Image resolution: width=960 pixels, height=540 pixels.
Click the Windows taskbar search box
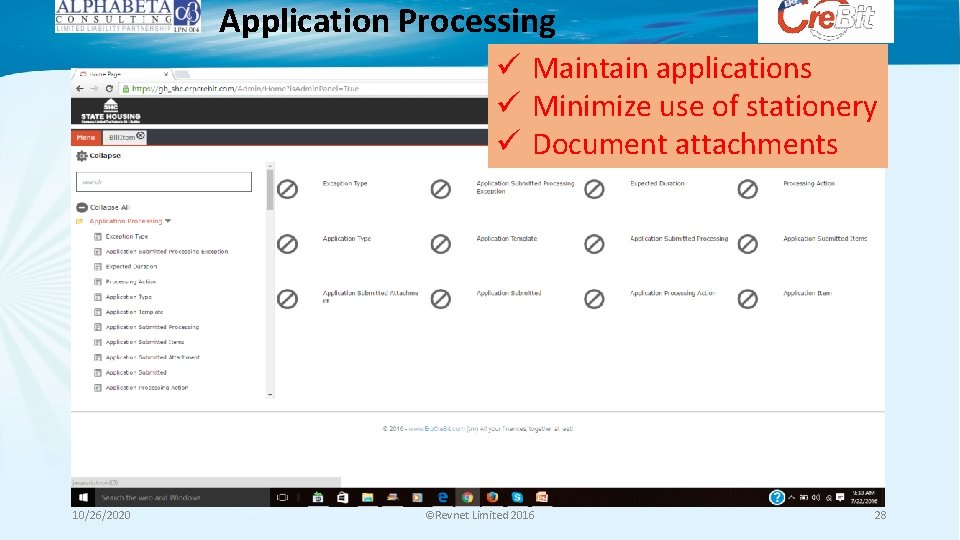pos(182,497)
